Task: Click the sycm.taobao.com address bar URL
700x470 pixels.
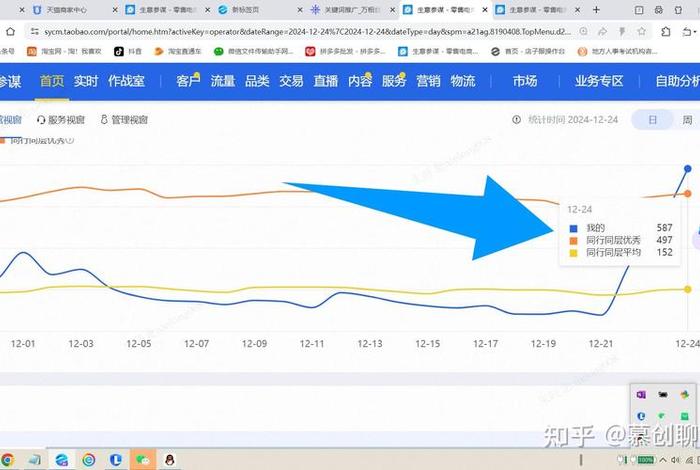Action: (x=307, y=31)
